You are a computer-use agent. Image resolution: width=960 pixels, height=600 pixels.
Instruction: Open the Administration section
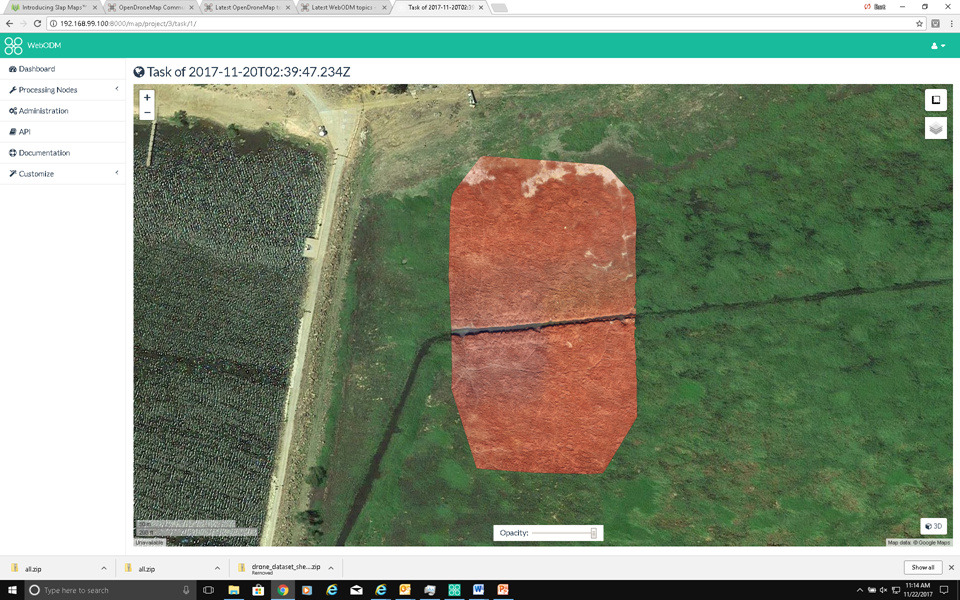(x=44, y=110)
